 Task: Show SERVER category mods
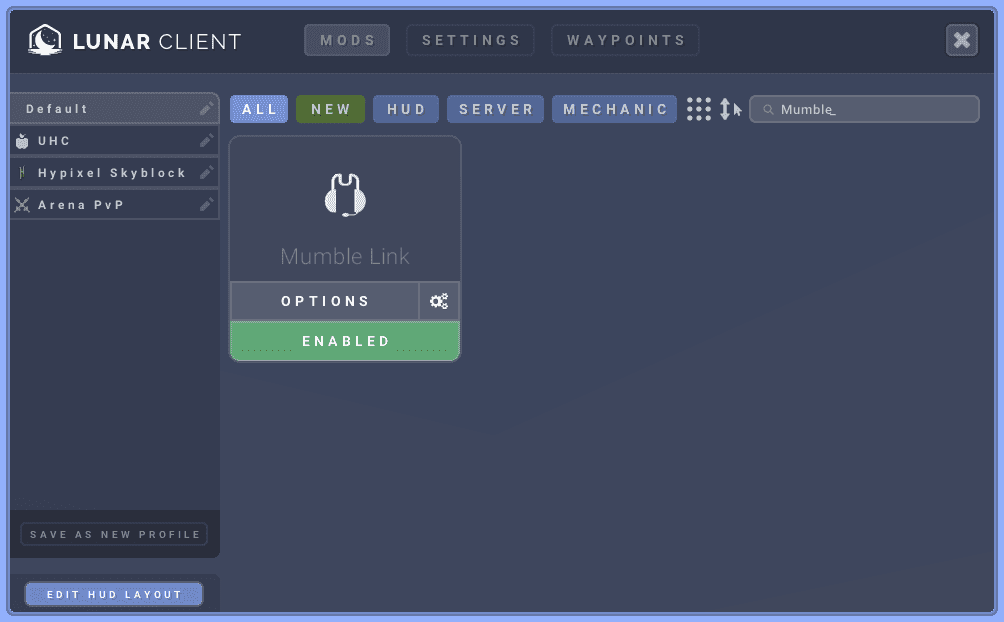pyautogui.click(x=496, y=109)
